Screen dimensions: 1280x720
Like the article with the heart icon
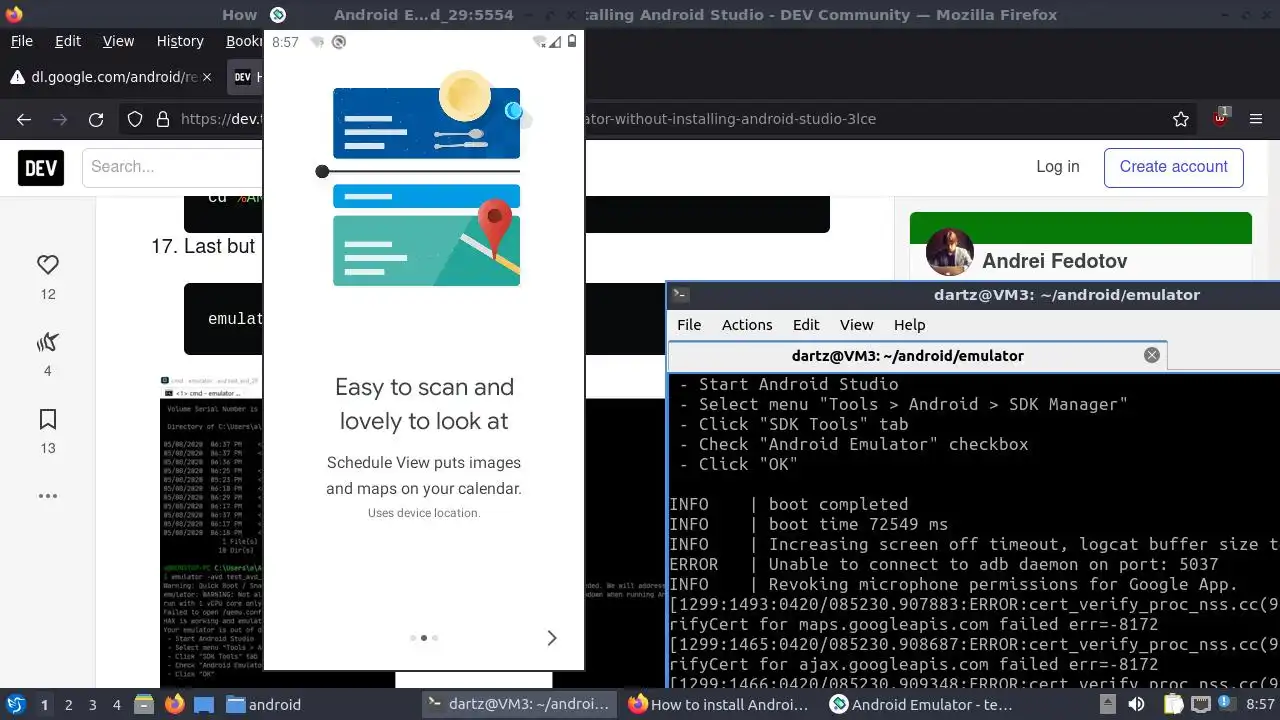(48, 265)
